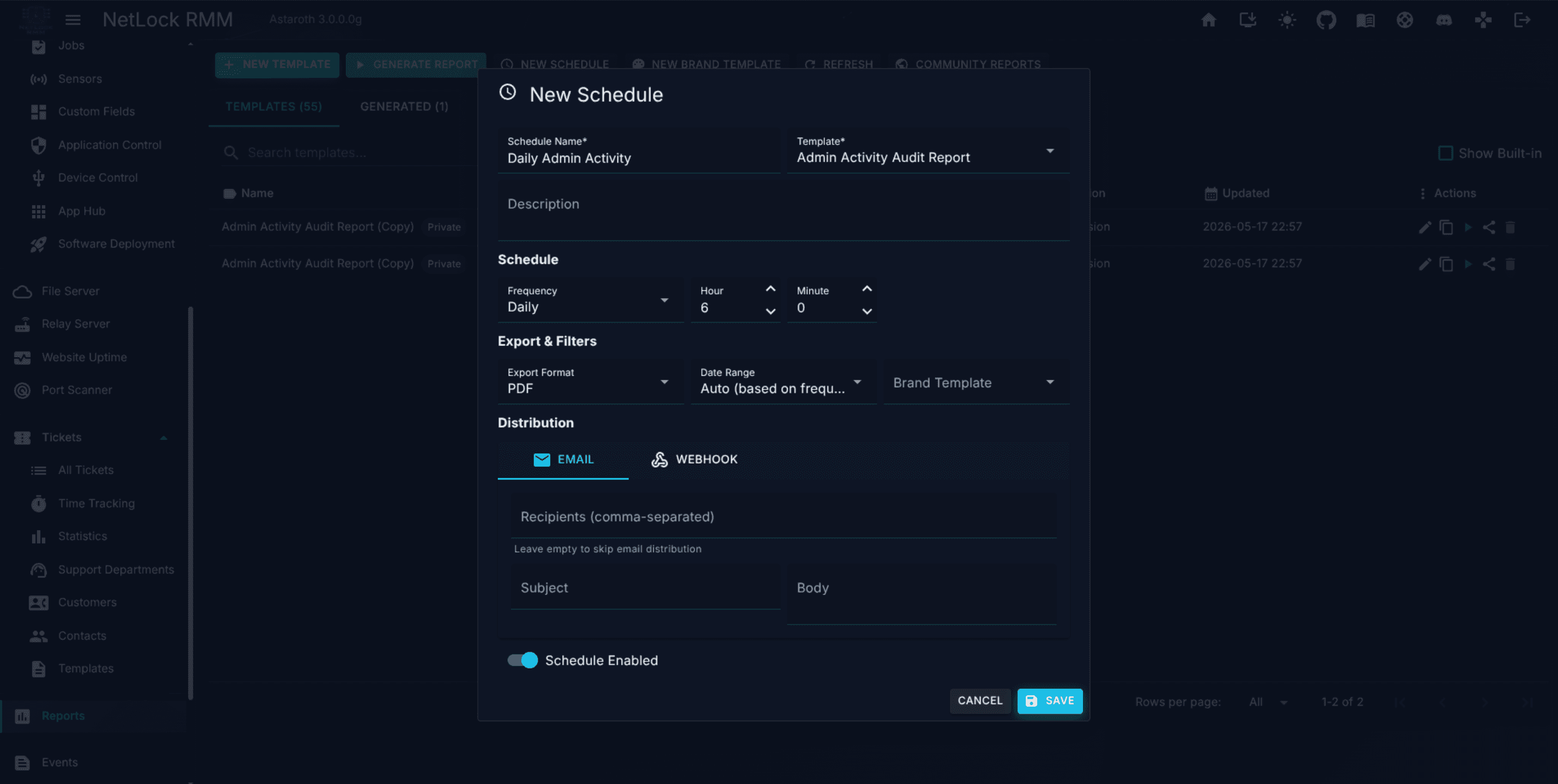Go to the home dashboard icon
The width and height of the screenshot is (1558, 784).
click(1208, 20)
